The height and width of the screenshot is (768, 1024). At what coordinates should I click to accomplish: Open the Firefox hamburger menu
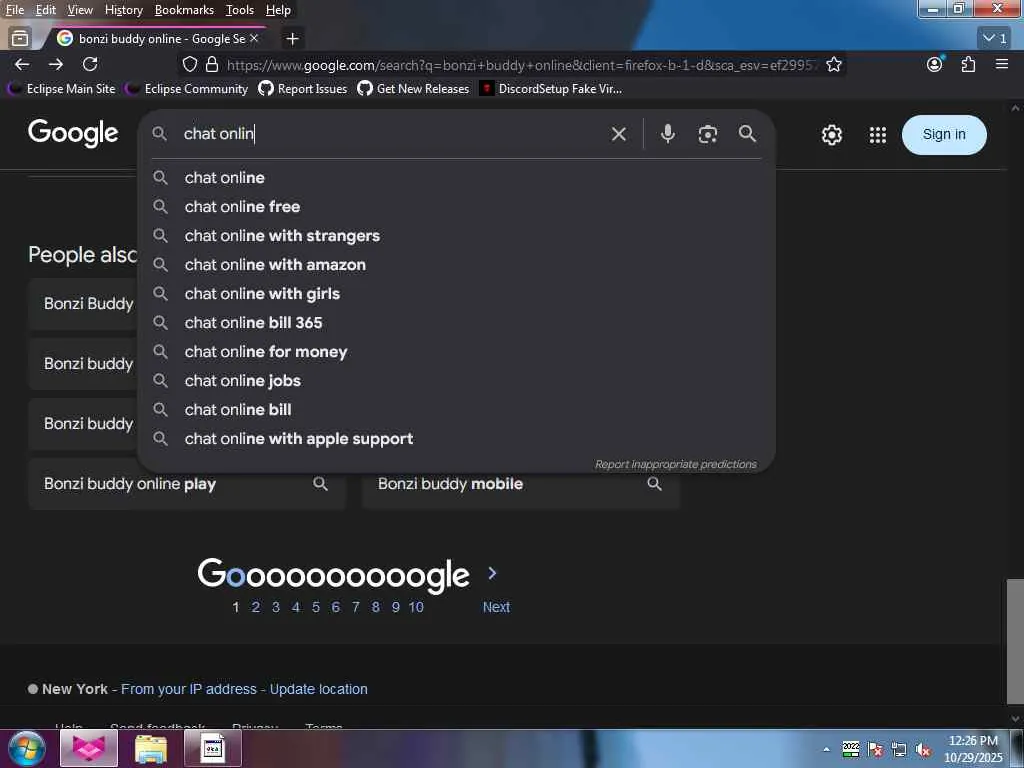click(x=1002, y=64)
